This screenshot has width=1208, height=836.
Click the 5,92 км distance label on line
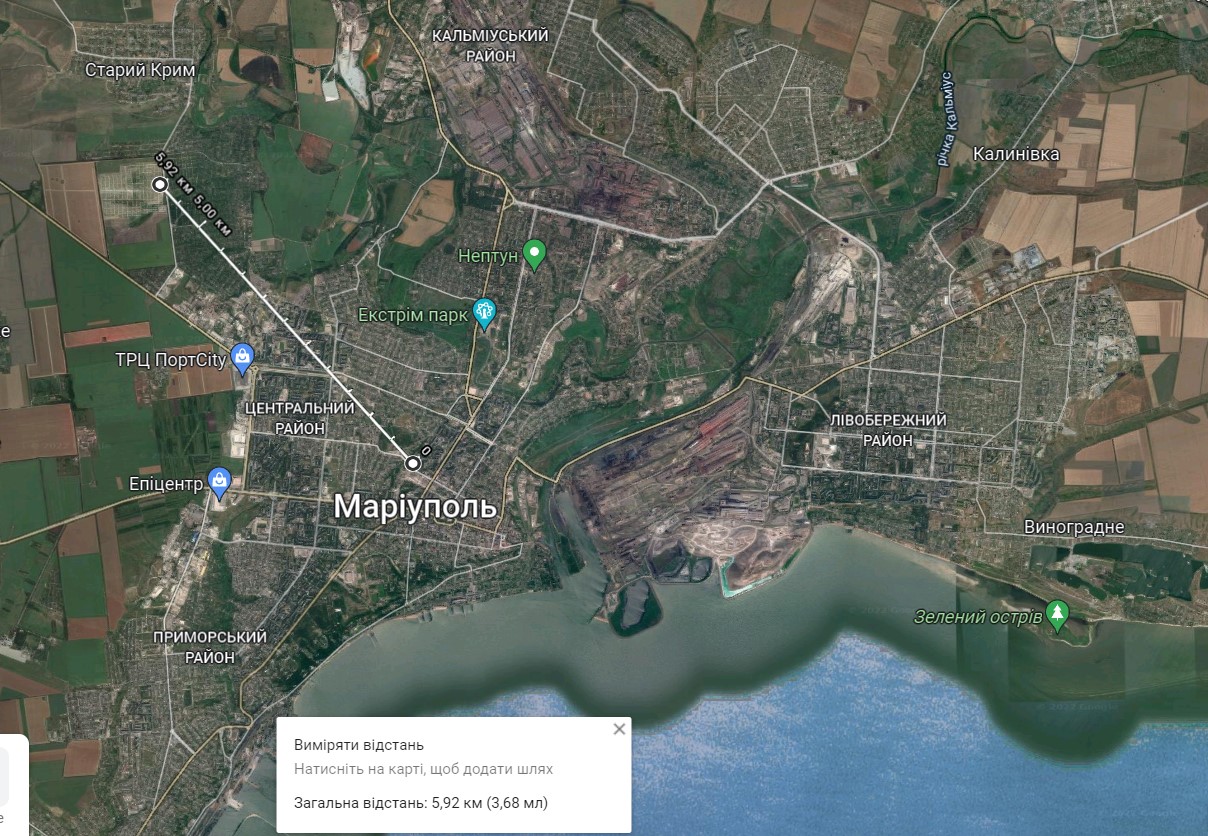170,173
